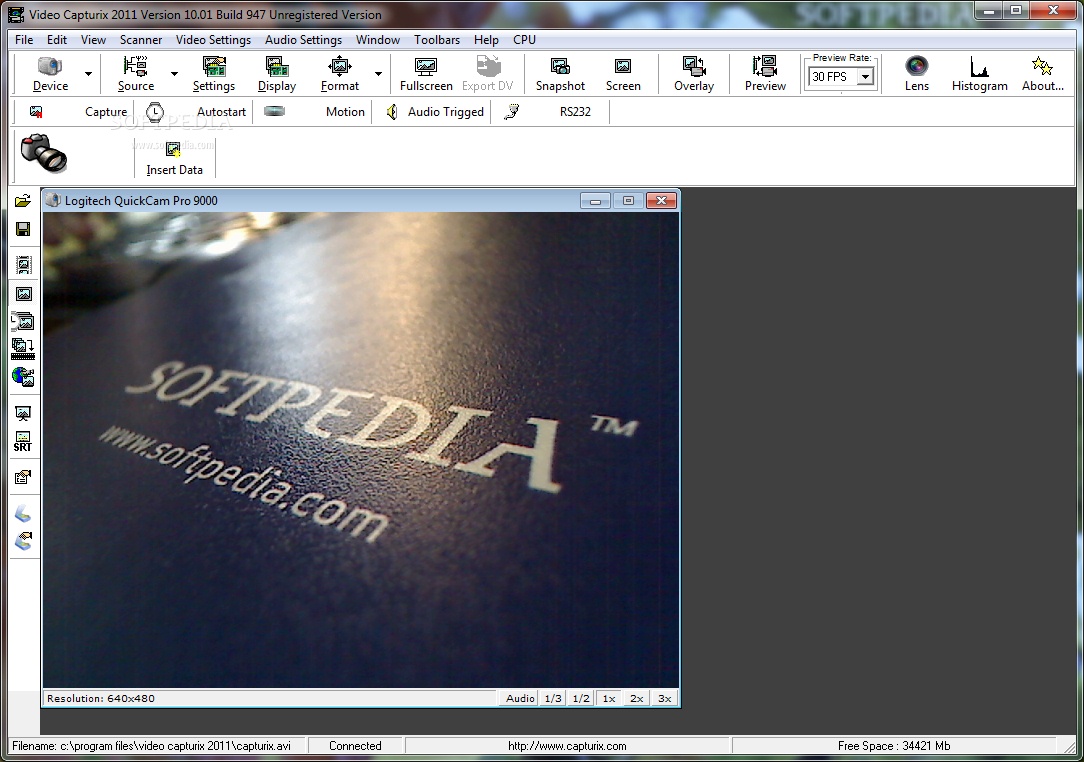1084x762 pixels.
Task: Open the Help menu
Action: (x=486, y=39)
